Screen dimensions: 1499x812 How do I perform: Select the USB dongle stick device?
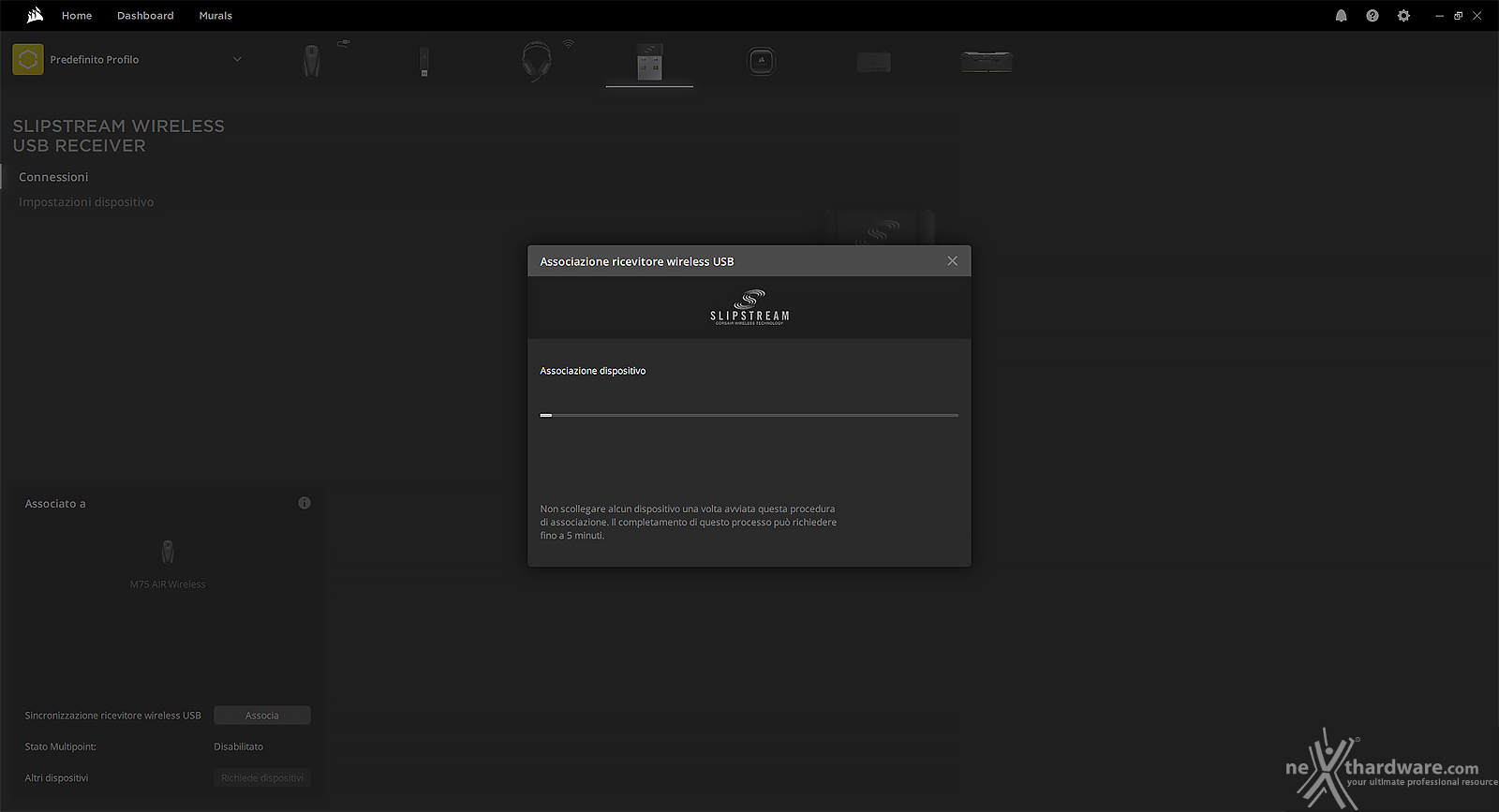pyautogui.click(x=424, y=61)
